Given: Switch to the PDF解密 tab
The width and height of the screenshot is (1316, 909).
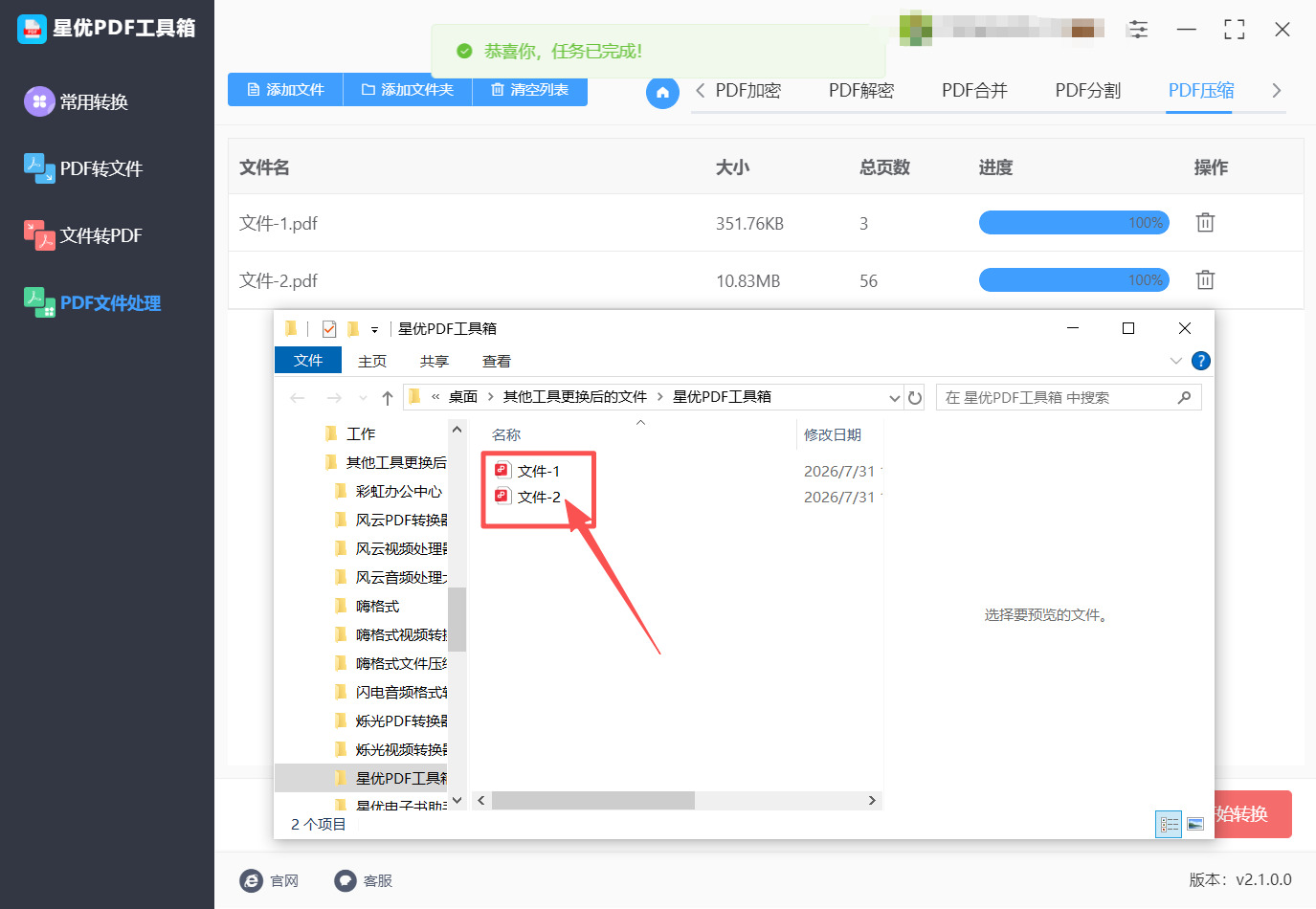Looking at the screenshot, I should tap(861, 91).
